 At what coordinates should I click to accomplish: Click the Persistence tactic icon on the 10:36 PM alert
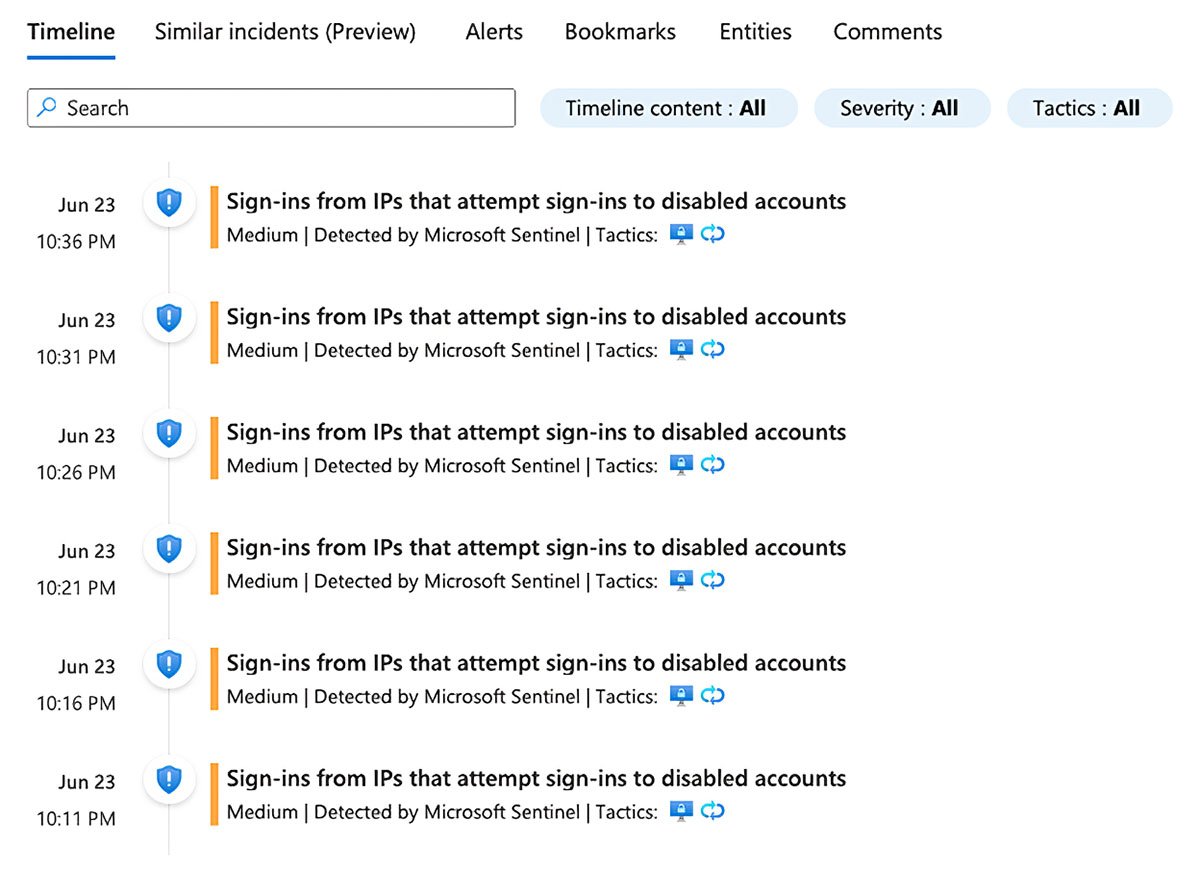(713, 234)
